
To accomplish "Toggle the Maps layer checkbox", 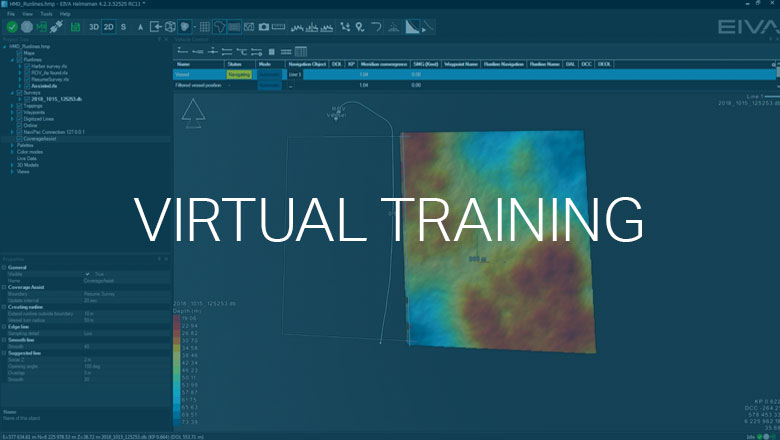I will (20, 53).
